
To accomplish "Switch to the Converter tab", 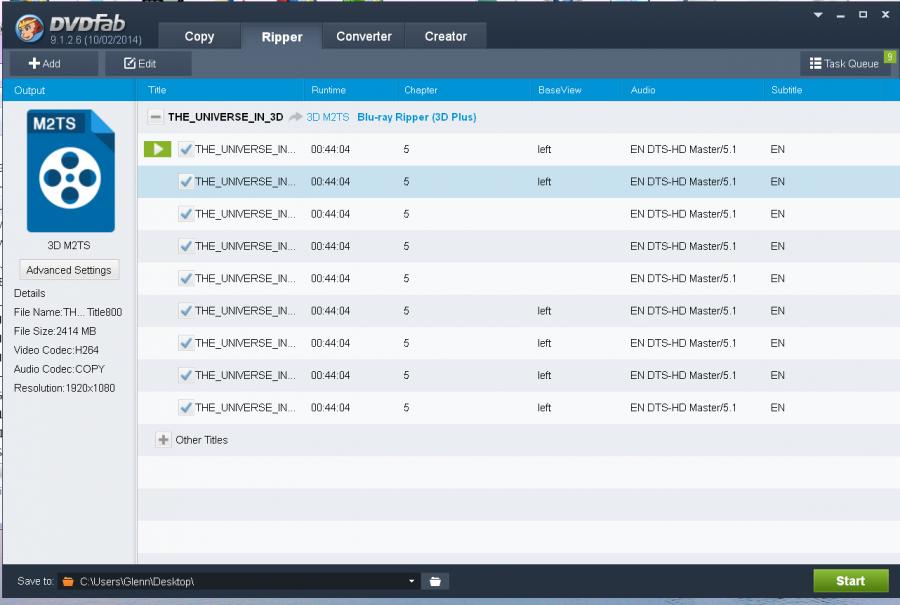I will click(x=364, y=36).
